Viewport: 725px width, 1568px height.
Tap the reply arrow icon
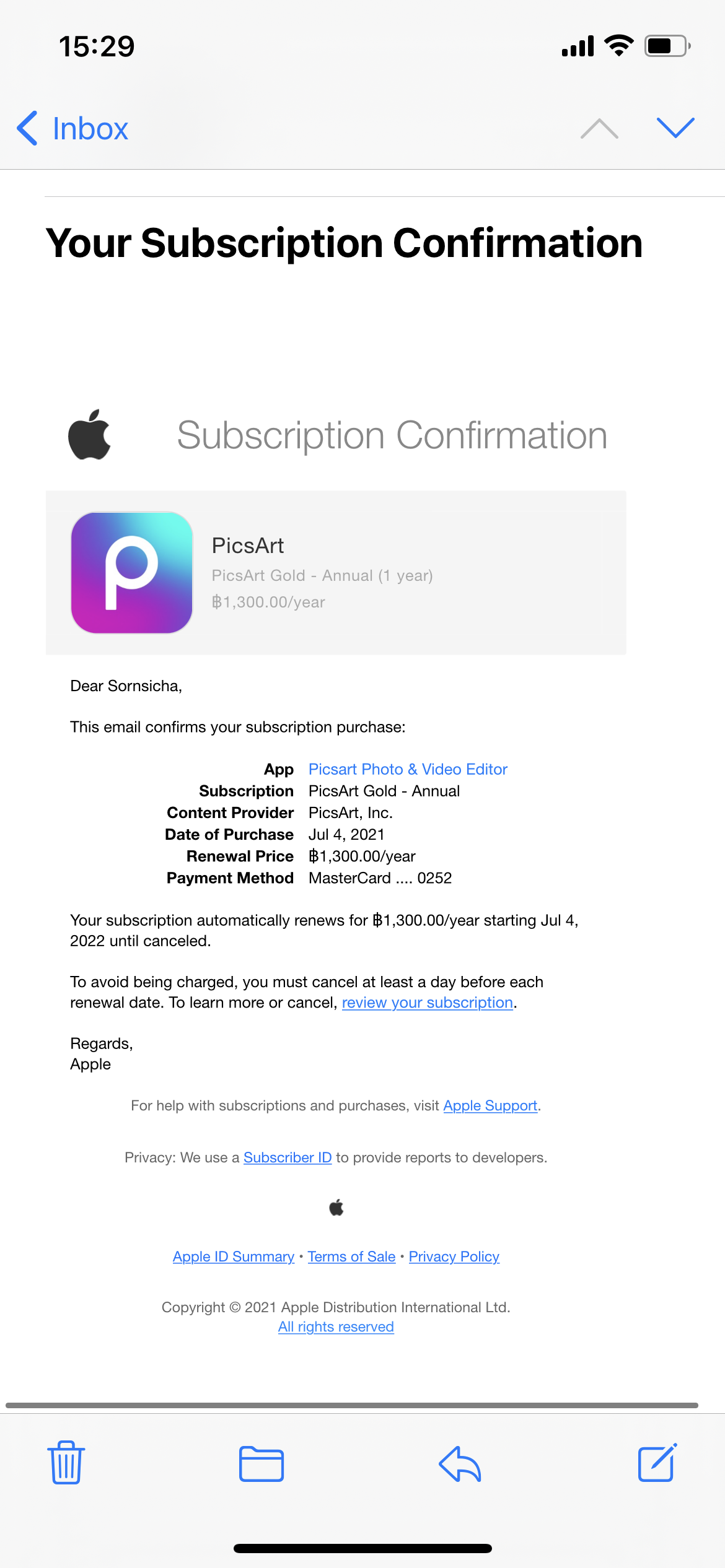tap(460, 1464)
